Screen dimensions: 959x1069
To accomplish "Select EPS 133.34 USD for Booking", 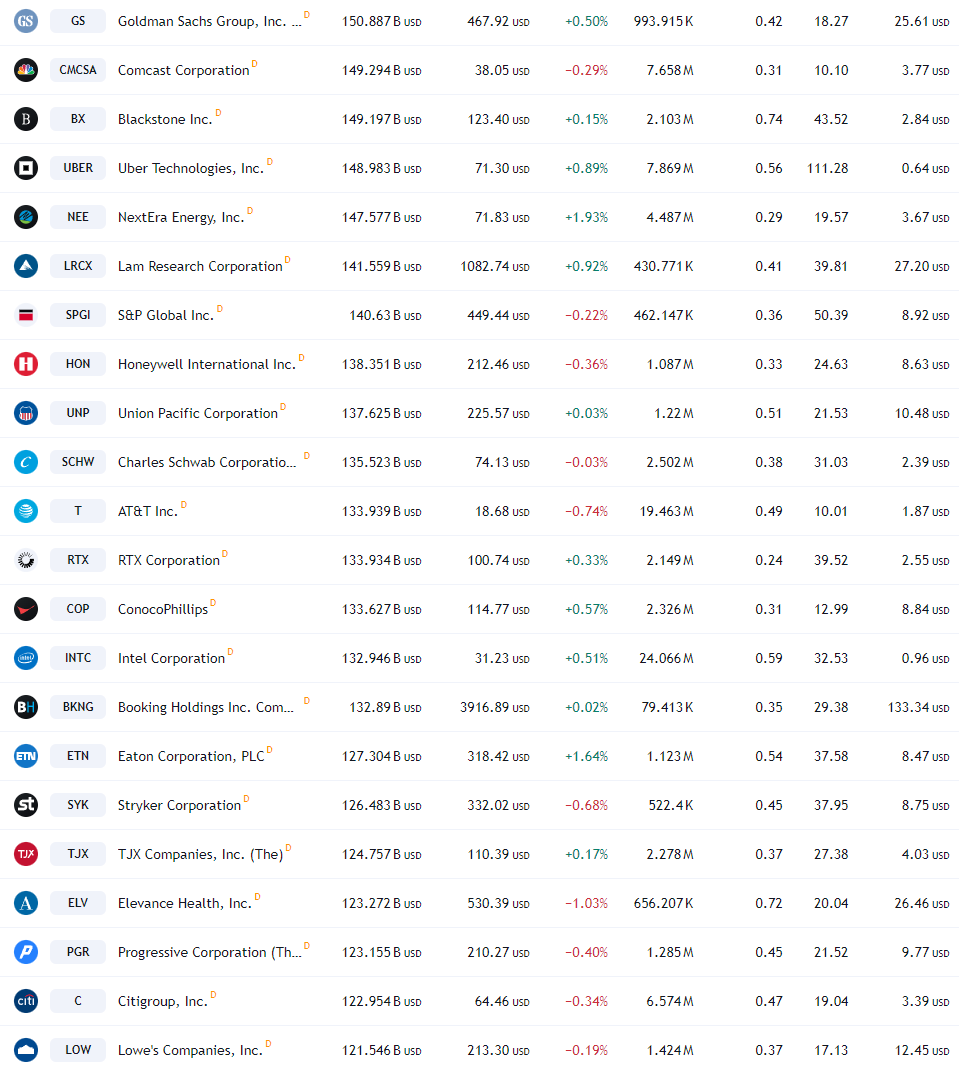I will (x=918, y=708).
